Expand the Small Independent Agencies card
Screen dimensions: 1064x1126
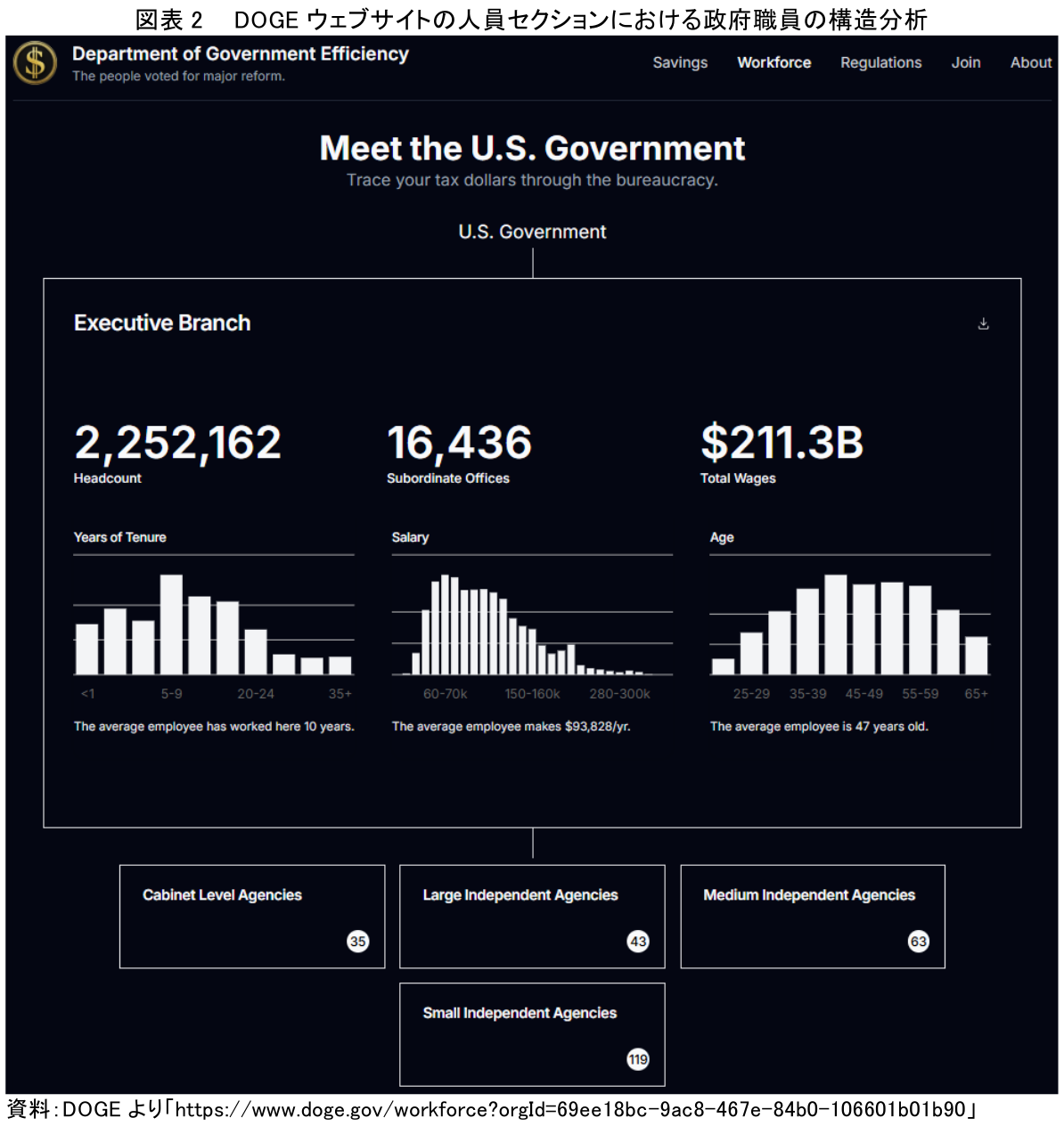click(532, 1033)
